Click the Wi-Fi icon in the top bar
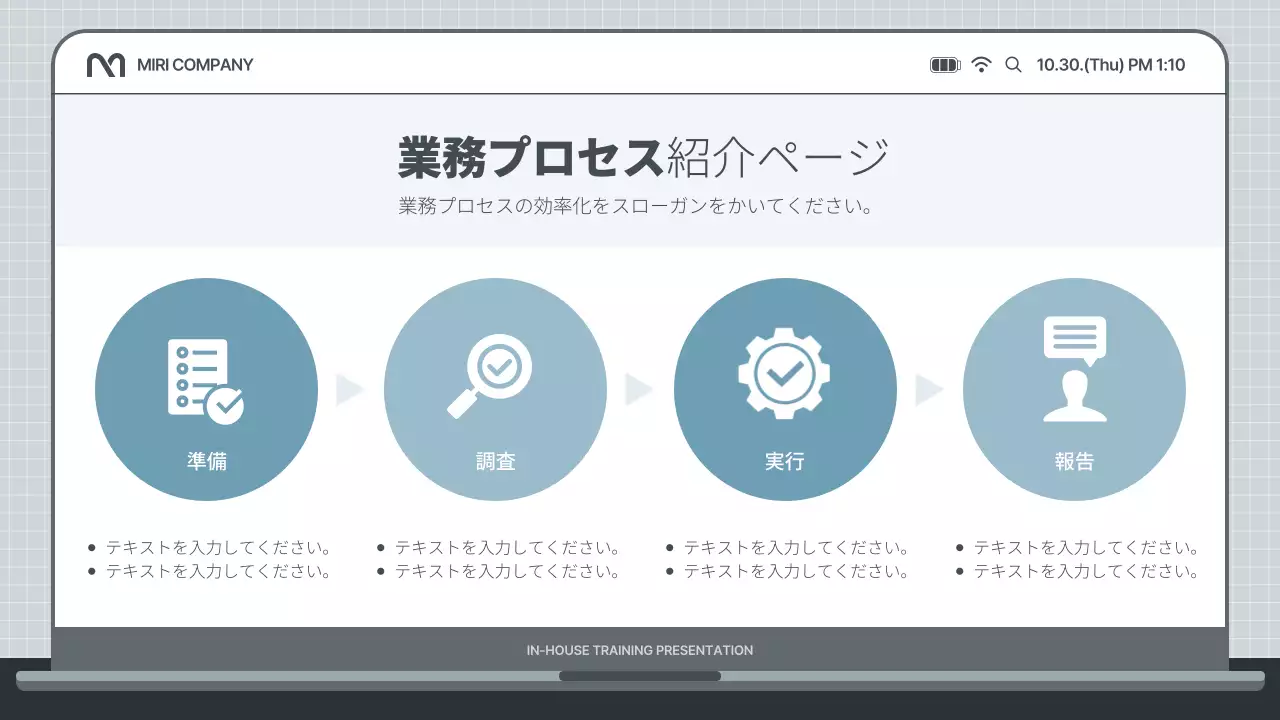This screenshot has width=1280, height=720. [x=982, y=64]
